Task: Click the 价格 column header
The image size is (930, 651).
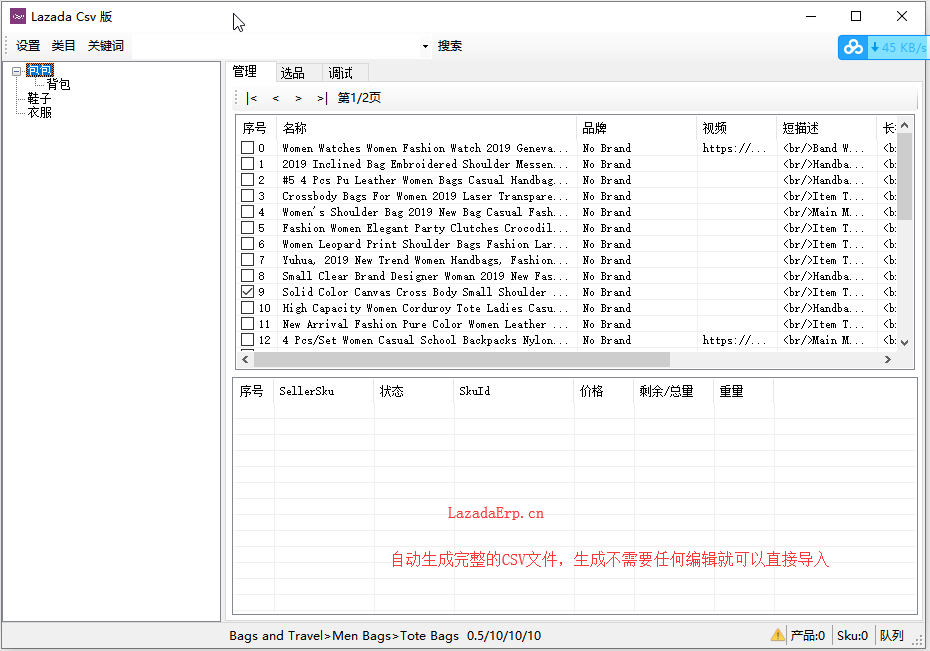Action: (x=604, y=391)
